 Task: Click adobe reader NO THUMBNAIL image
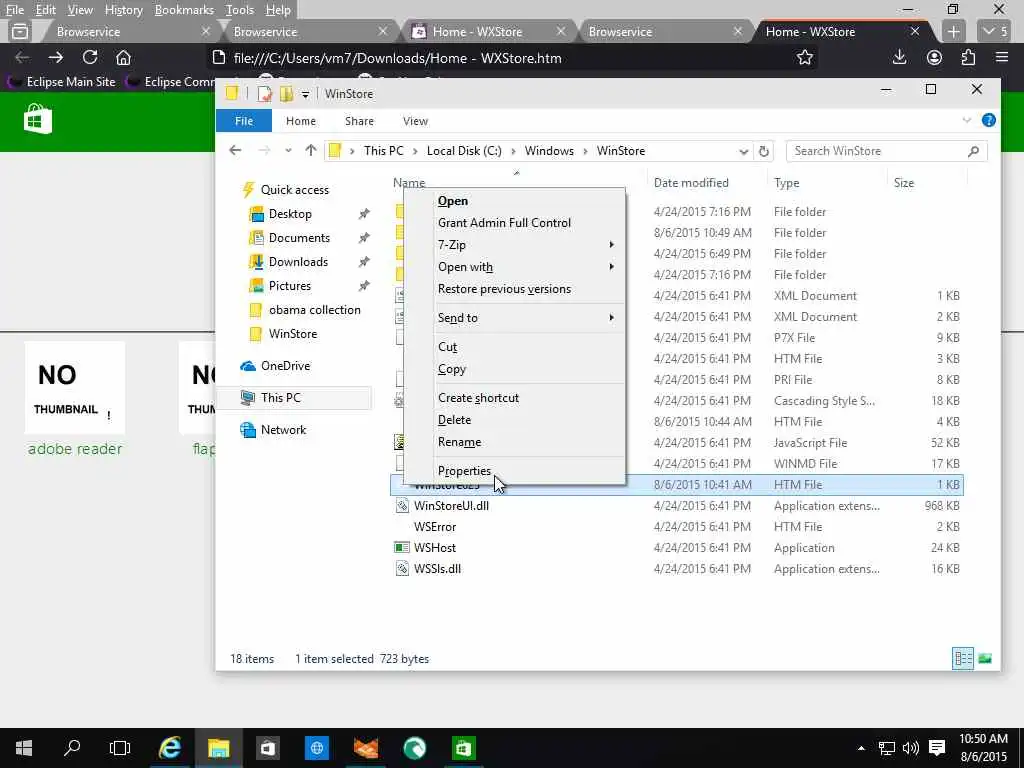(x=74, y=388)
